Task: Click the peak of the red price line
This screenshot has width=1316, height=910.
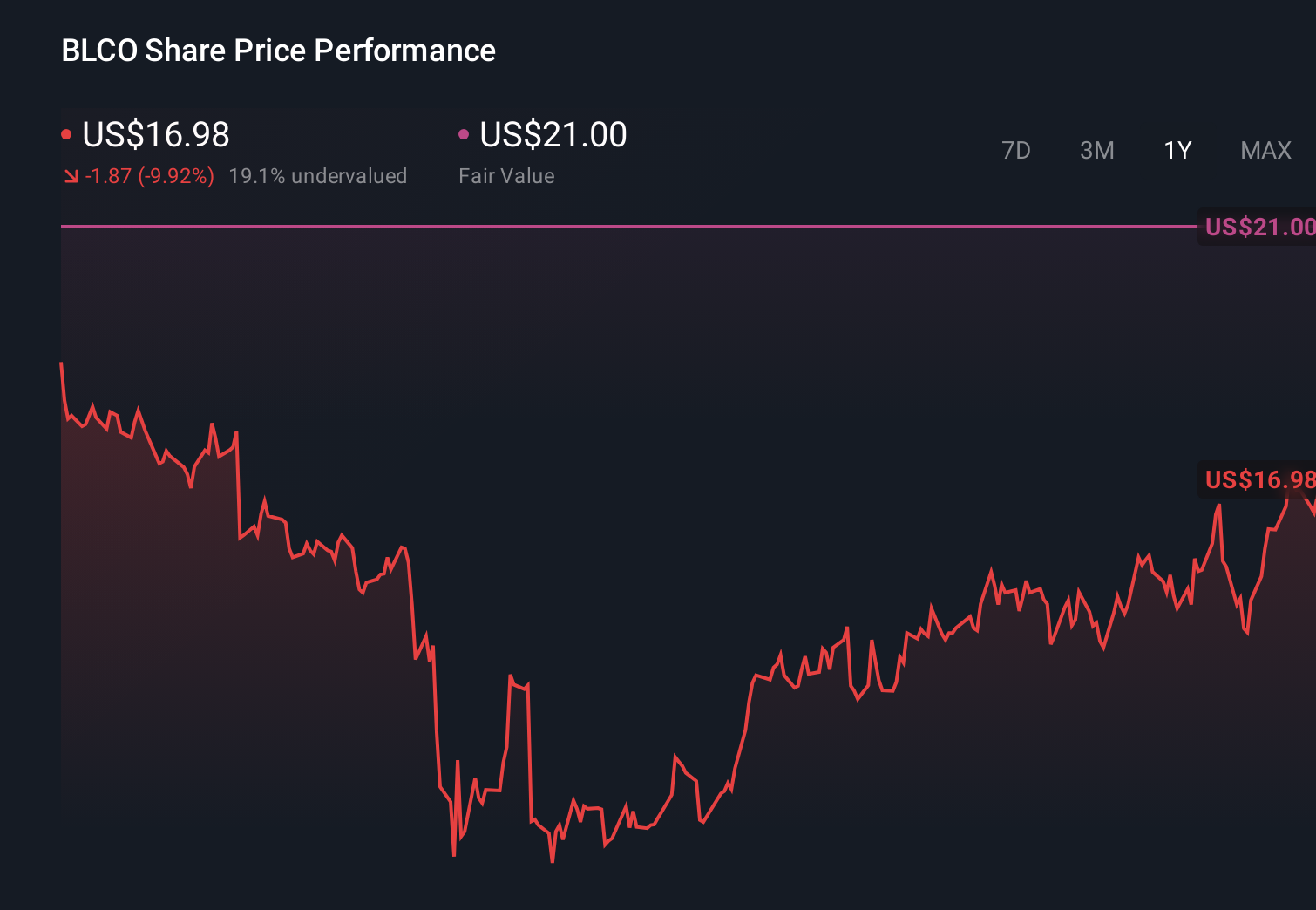Action: pos(61,362)
